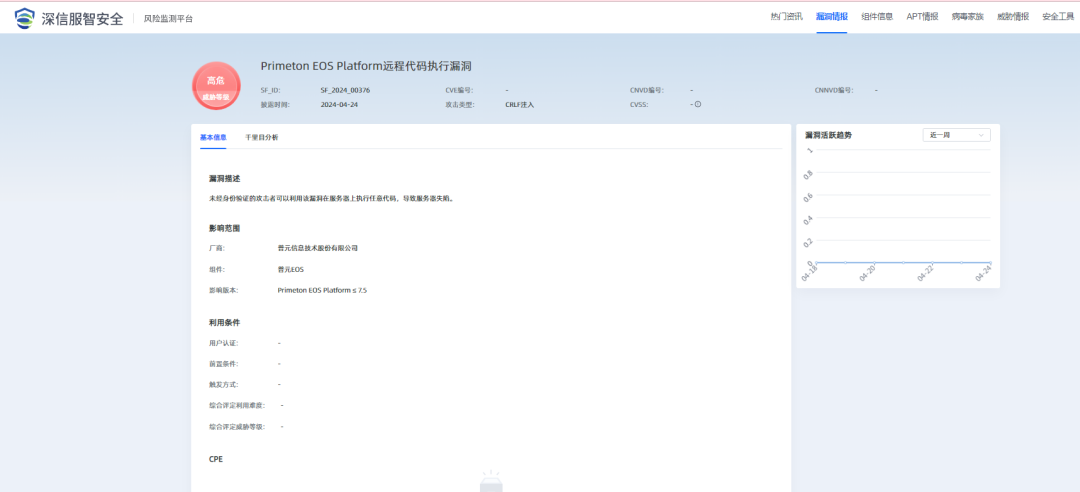The image size is (1080, 492).
Task: Click the 04-22 data point on the trend chart
Action: pos(933,263)
